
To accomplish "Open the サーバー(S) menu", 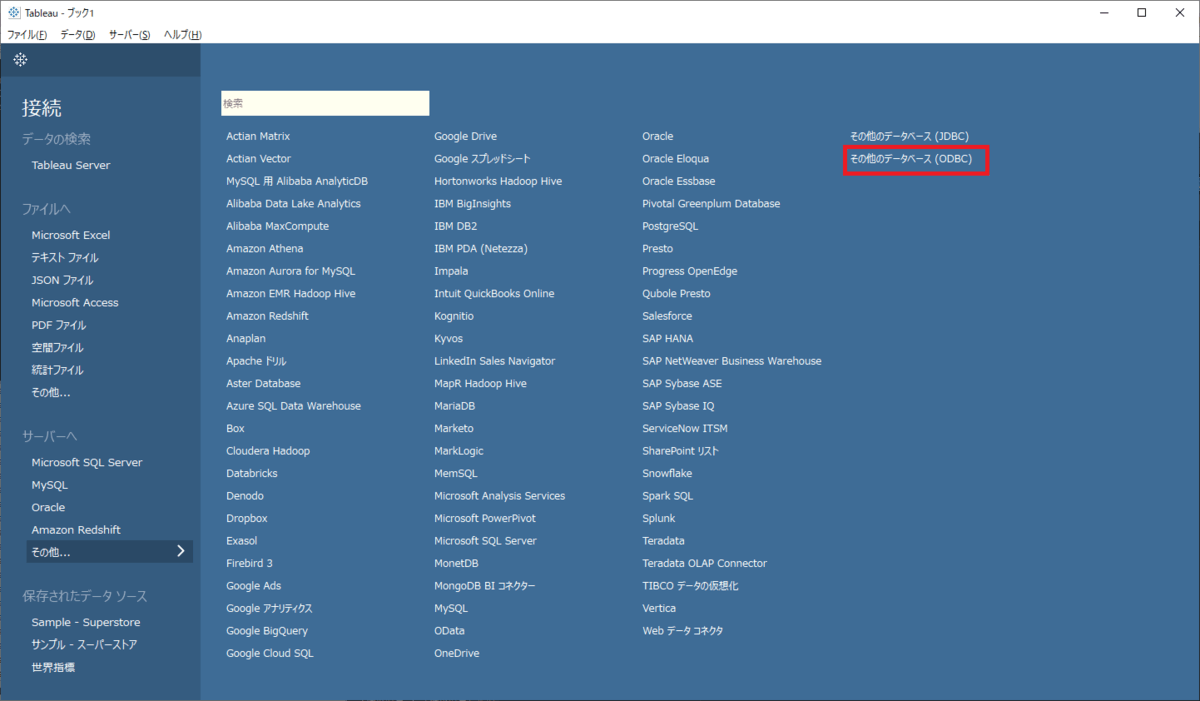I will [x=130, y=35].
